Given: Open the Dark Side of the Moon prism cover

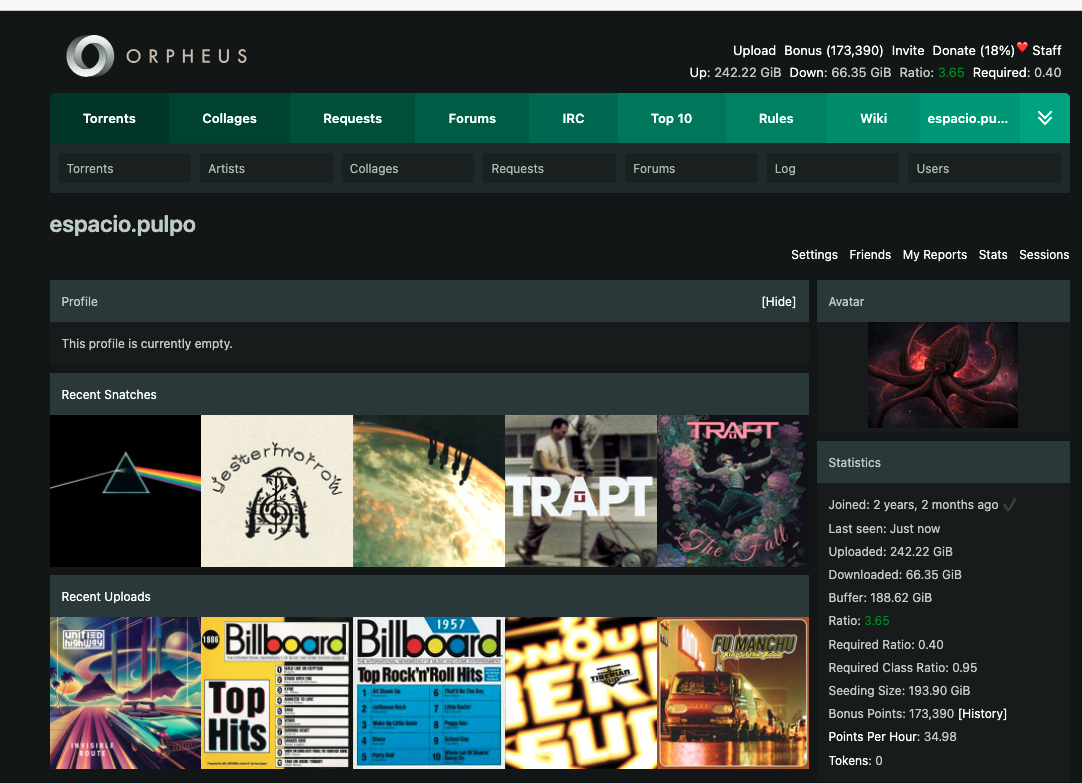Looking at the screenshot, I should (125, 490).
